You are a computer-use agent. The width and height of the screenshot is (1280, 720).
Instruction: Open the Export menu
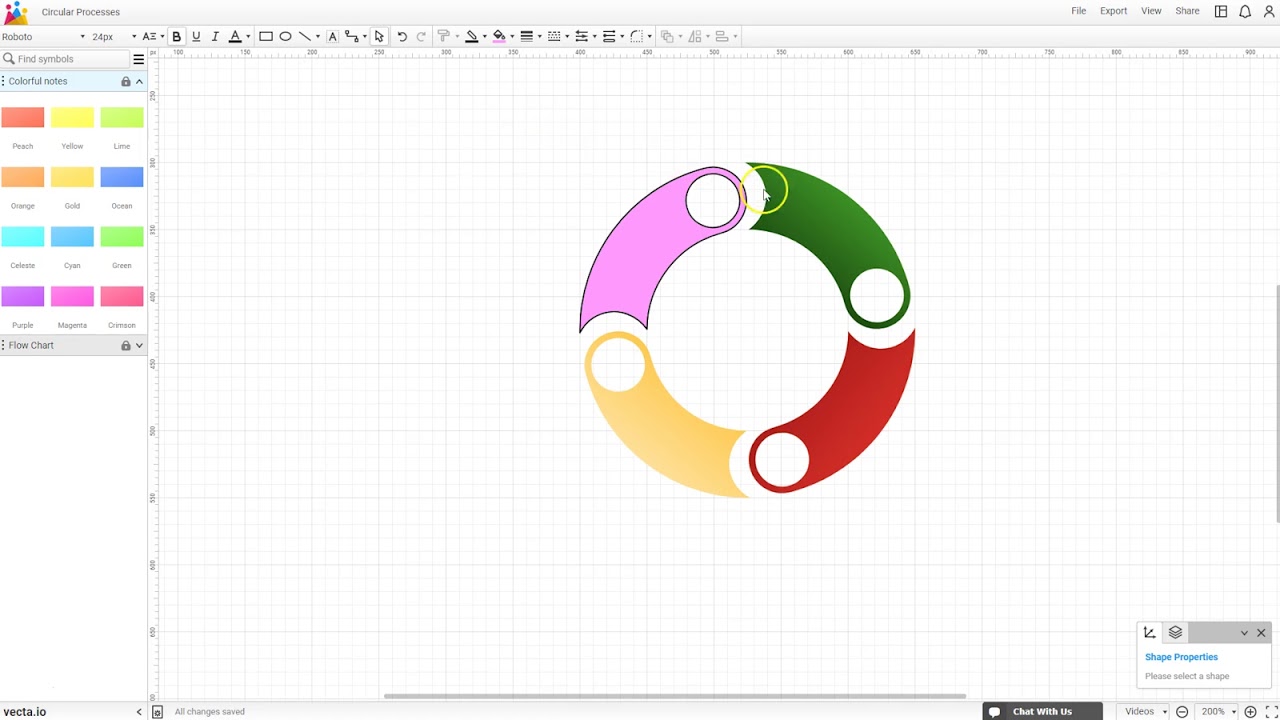(x=1114, y=11)
